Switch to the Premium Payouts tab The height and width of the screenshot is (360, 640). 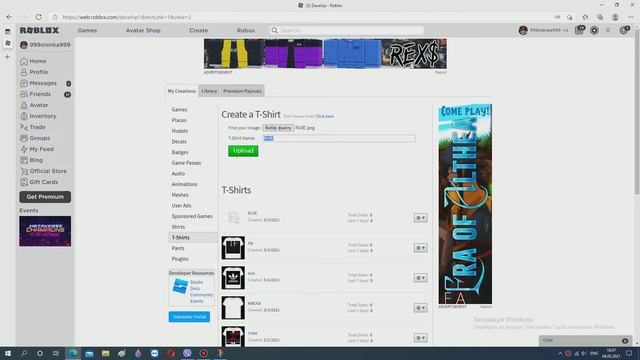pyautogui.click(x=242, y=91)
